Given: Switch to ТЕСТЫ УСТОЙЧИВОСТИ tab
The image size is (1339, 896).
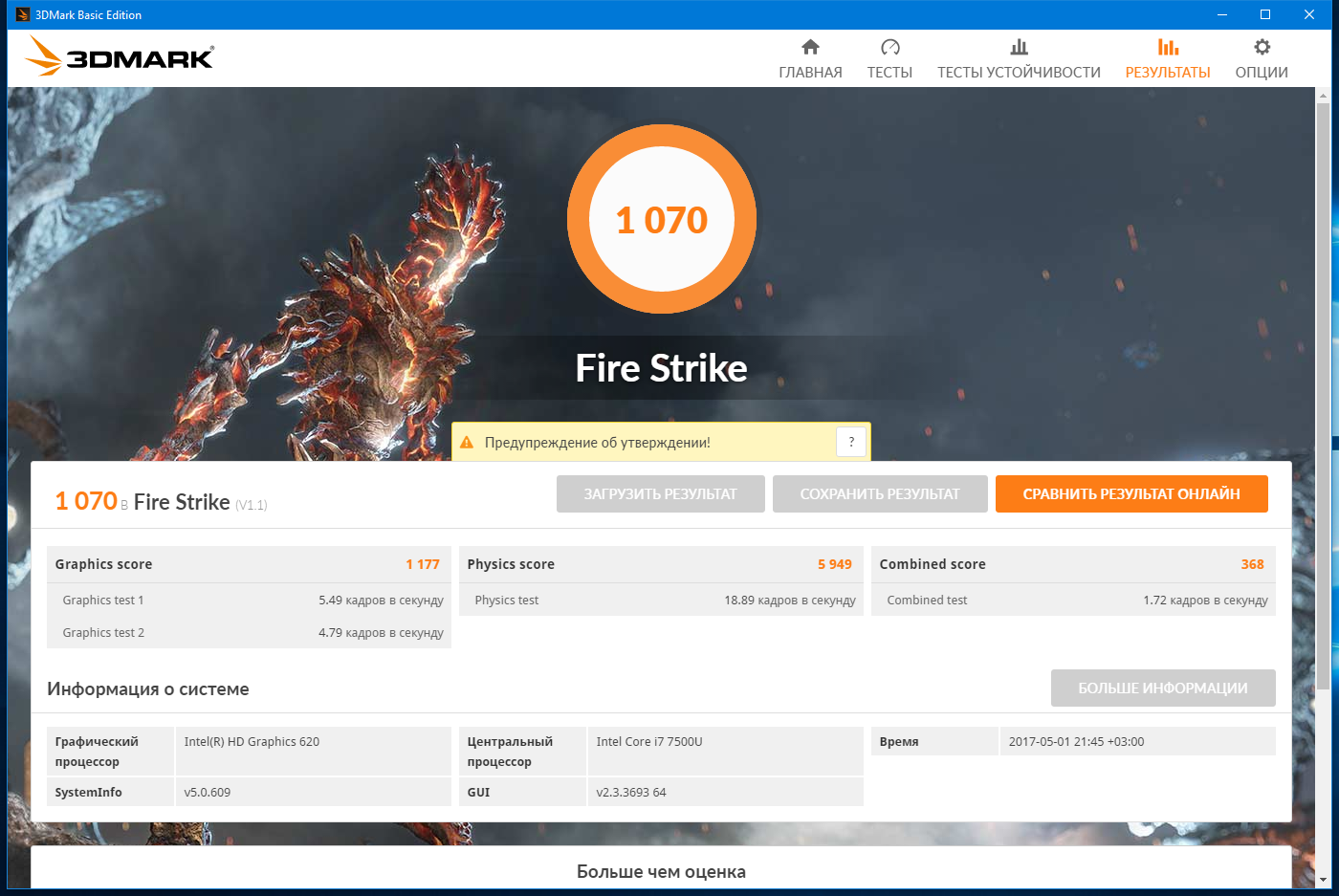Looking at the screenshot, I should 1019,72.
